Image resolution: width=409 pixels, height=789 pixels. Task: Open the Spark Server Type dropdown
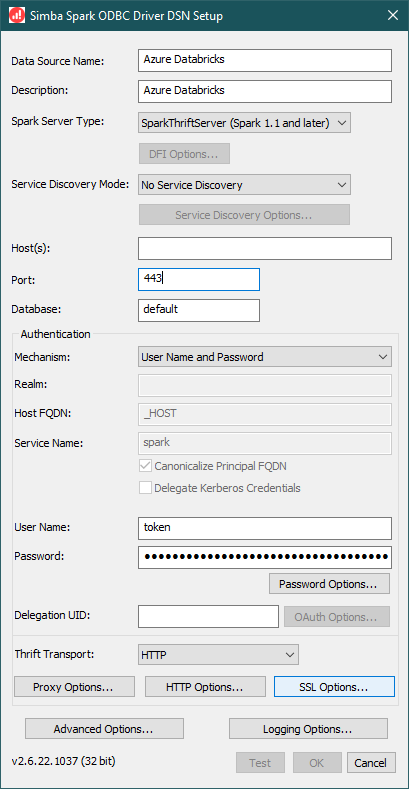coord(244,123)
